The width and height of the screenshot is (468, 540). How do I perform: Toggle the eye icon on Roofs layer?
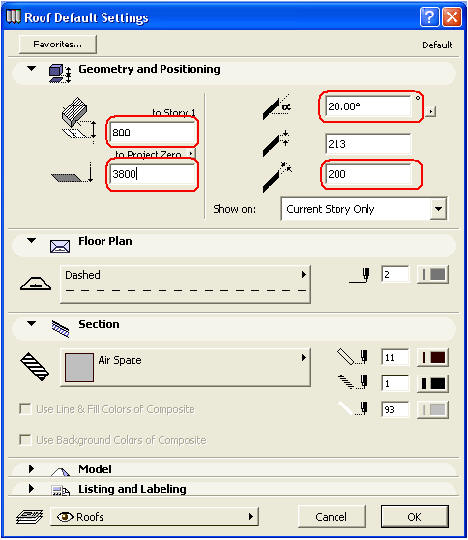point(65,517)
